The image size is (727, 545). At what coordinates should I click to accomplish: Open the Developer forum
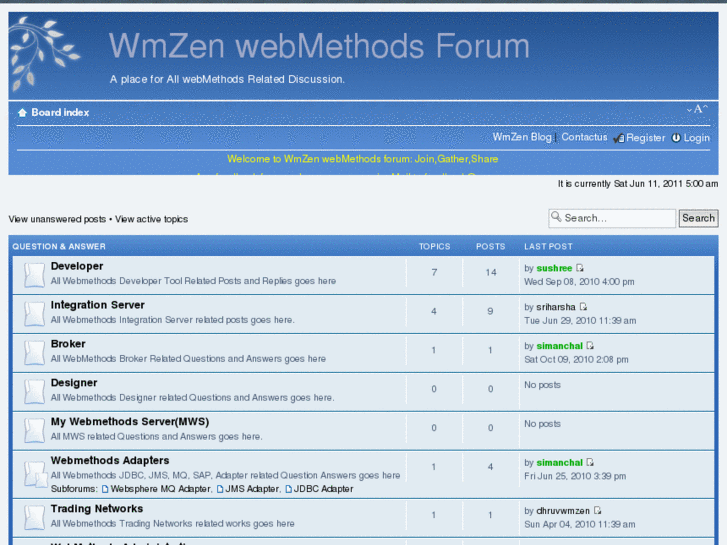[77, 266]
